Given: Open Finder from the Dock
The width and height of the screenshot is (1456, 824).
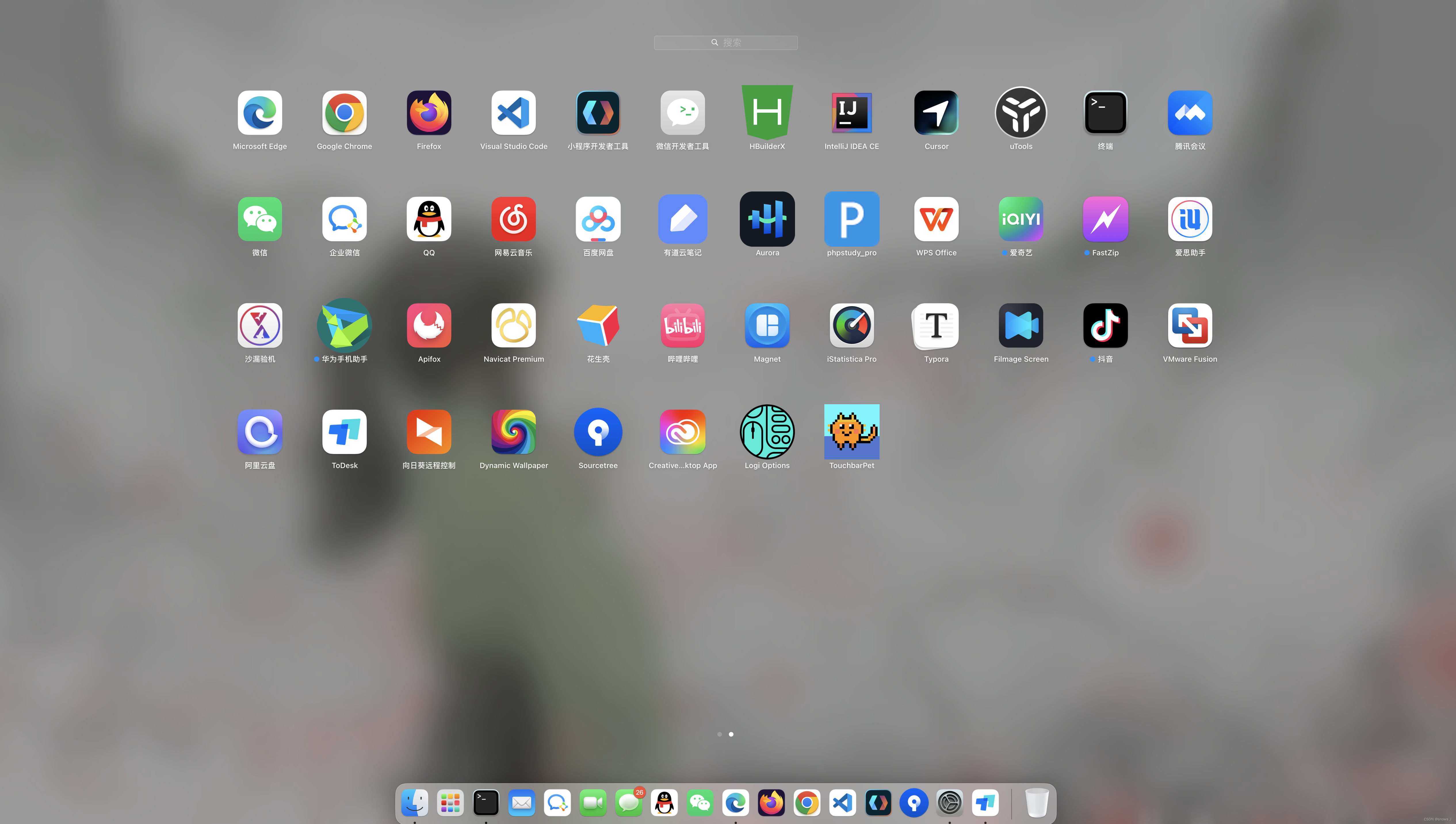Looking at the screenshot, I should [x=414, y=802].
